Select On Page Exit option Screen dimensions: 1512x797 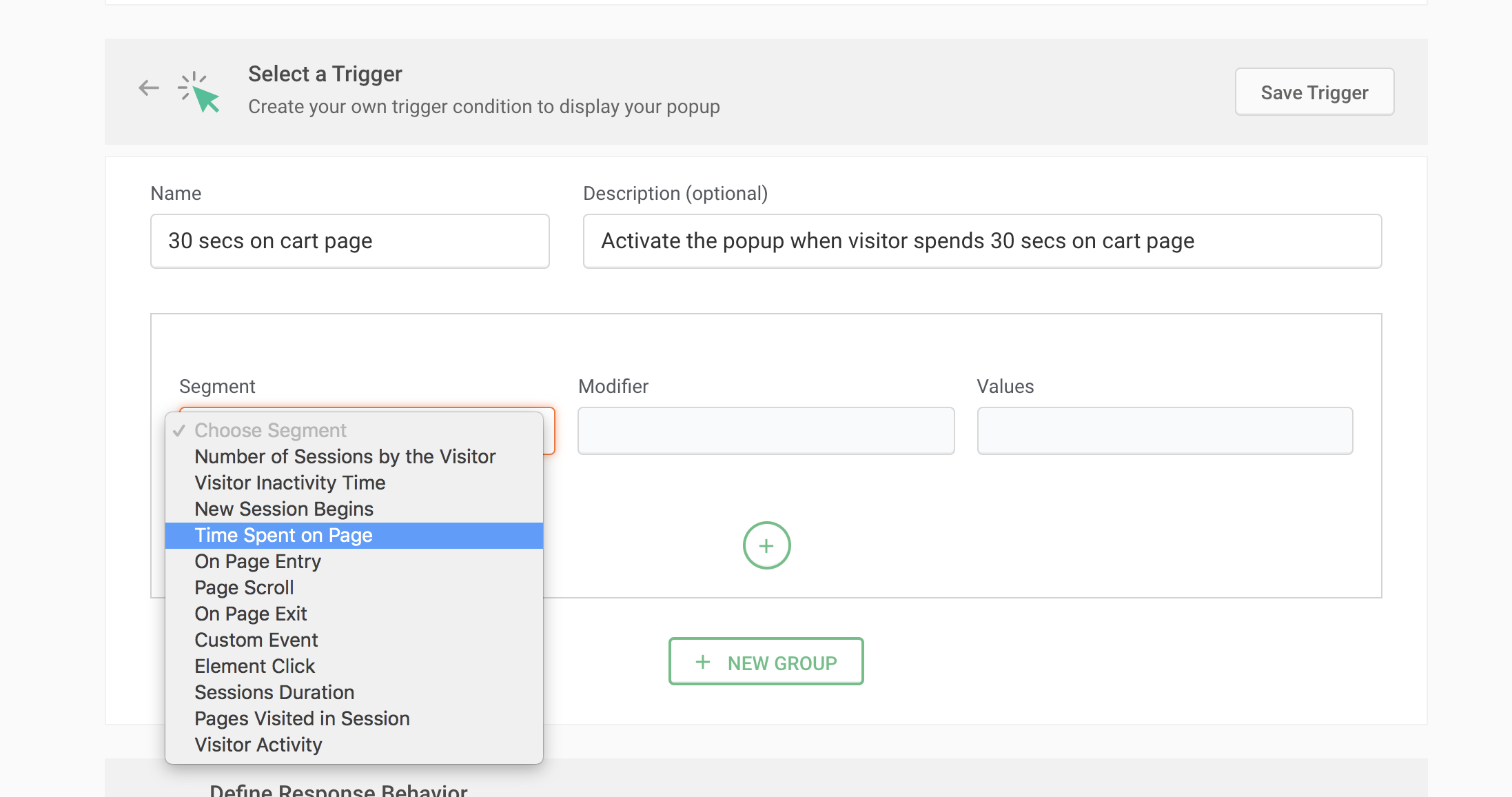(x=251, y=614)
